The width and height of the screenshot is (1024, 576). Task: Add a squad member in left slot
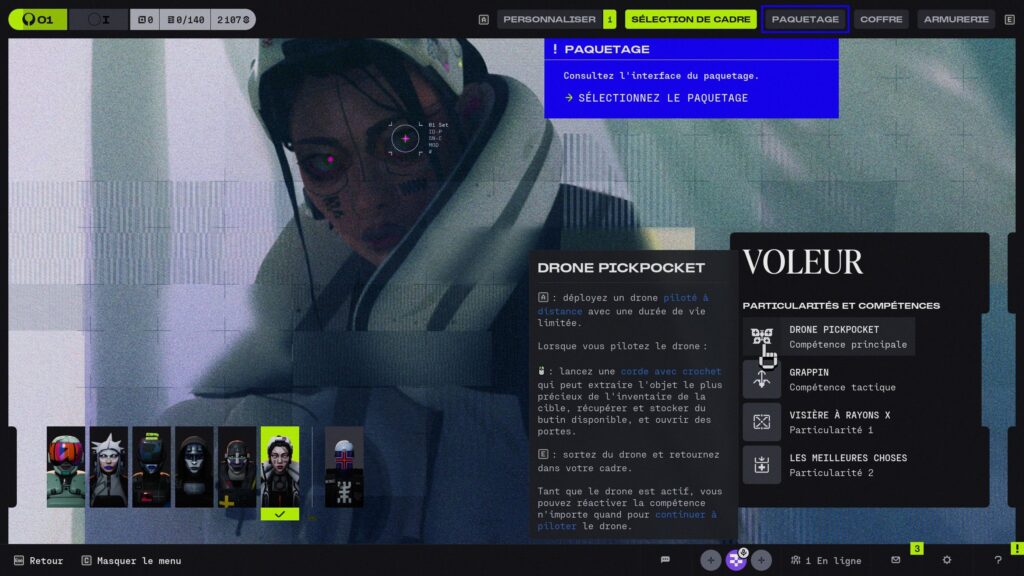pyautogui.click(x=710, y=560)
